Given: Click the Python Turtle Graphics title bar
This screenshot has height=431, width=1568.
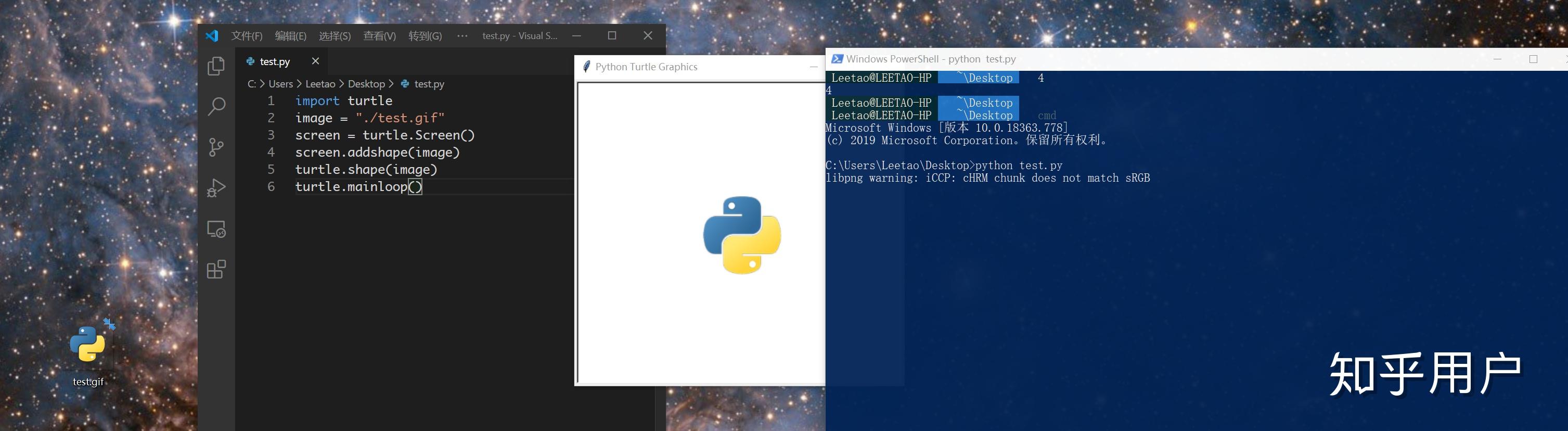Looking at the screenshot, I should 699,67.
